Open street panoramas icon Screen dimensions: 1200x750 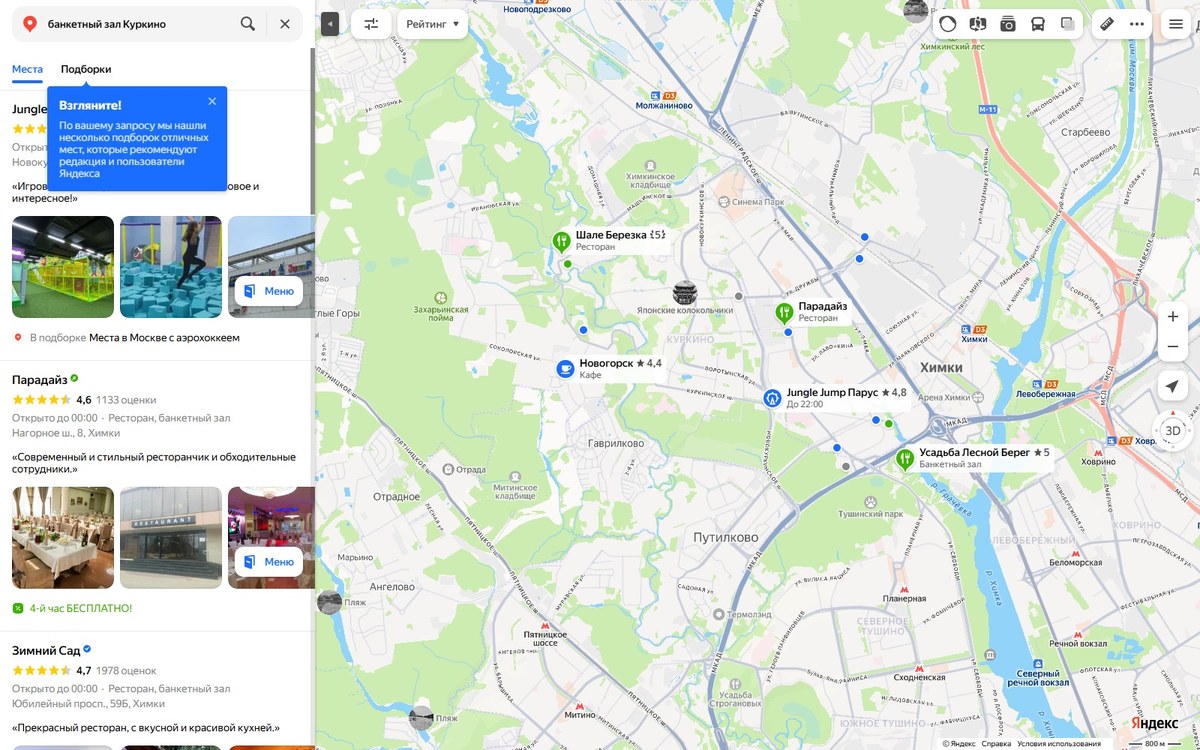978,24
